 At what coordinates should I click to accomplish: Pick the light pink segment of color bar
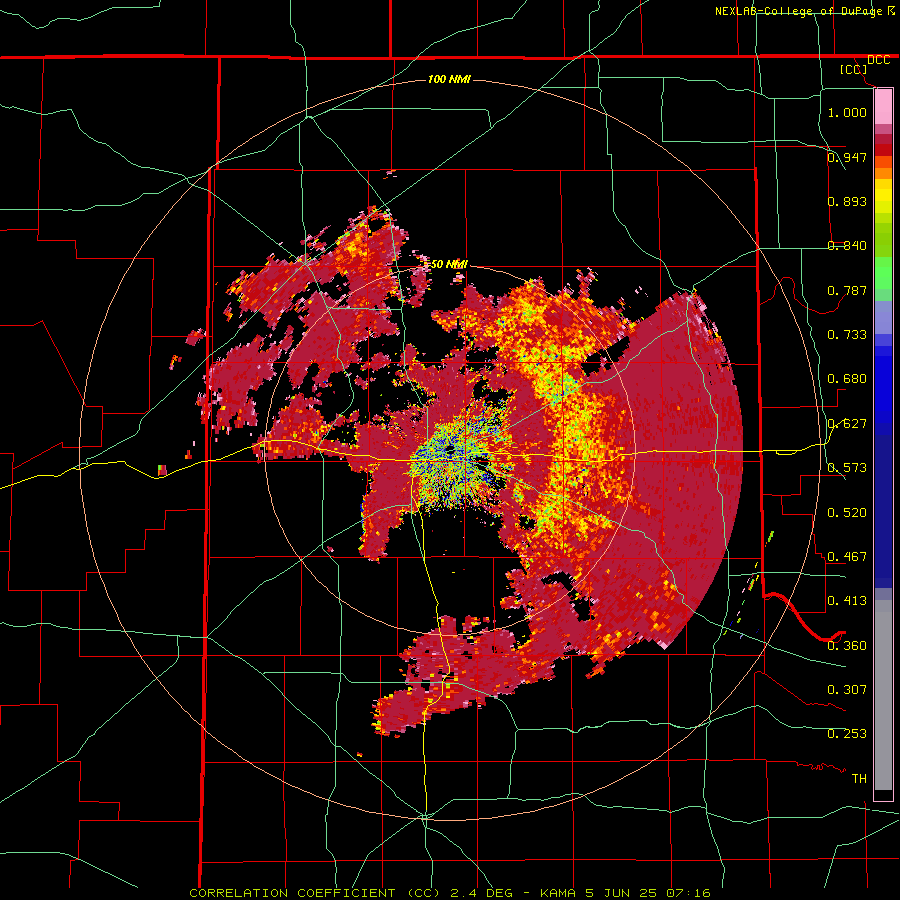[883, 106]
